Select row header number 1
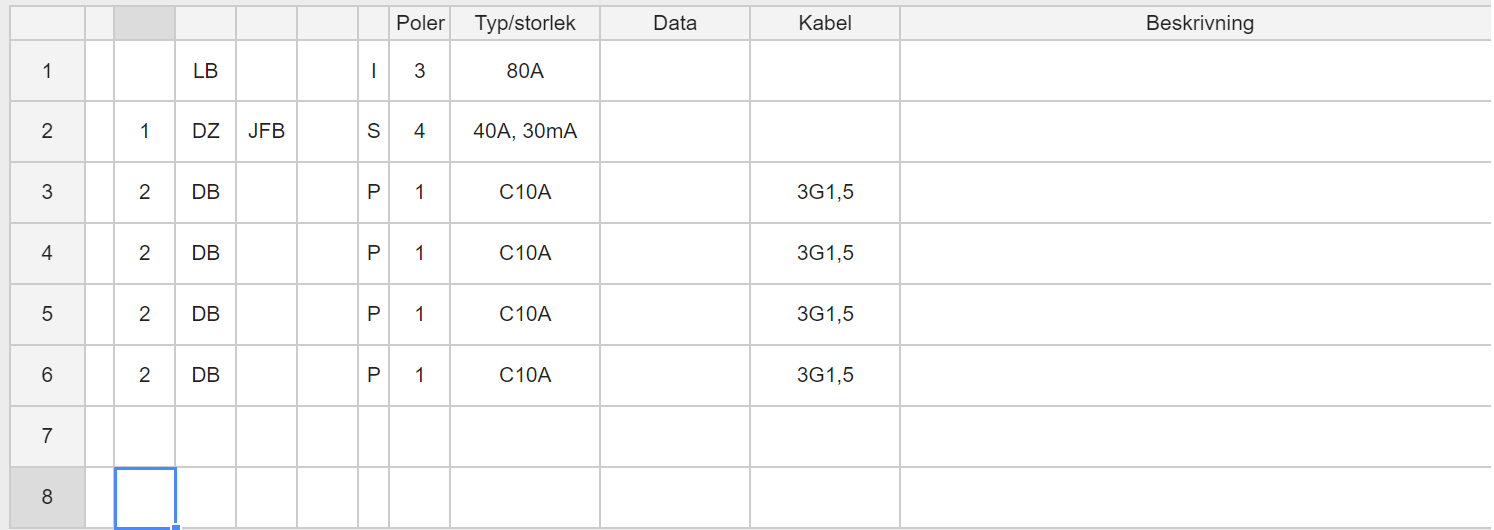Viewport: 1494px width, 530px height. point(47,71)
